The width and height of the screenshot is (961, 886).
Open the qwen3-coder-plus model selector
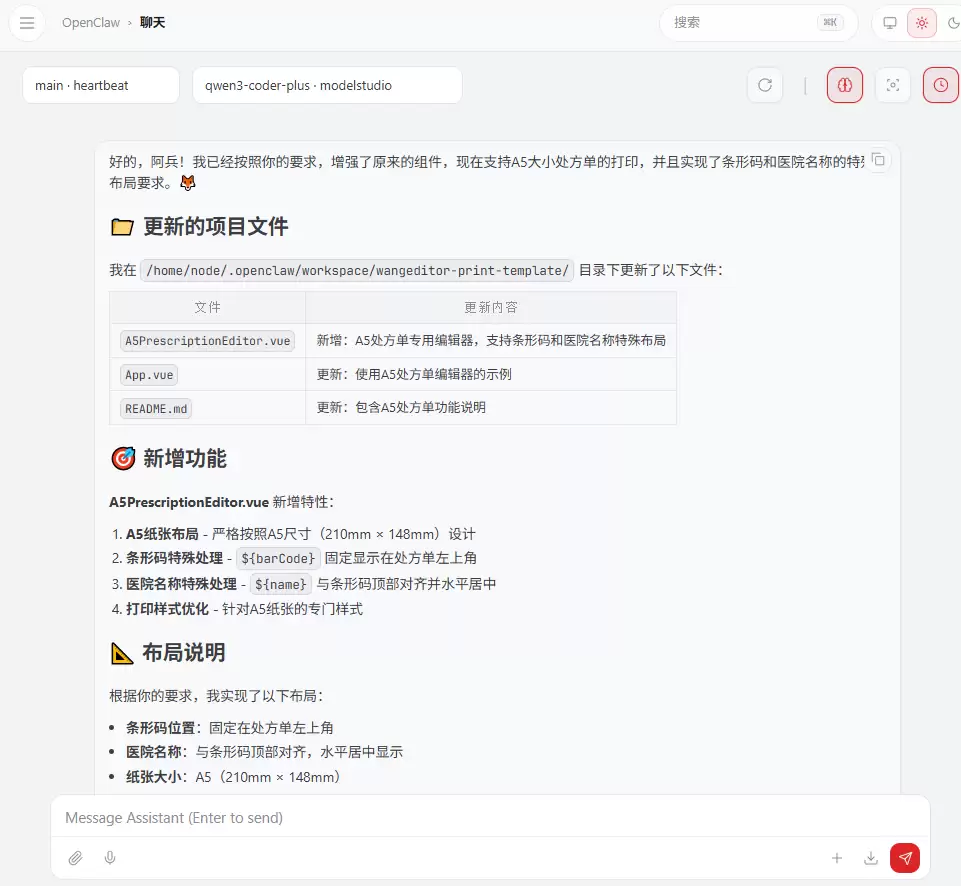pyautogui.click(x=327, y=85)
